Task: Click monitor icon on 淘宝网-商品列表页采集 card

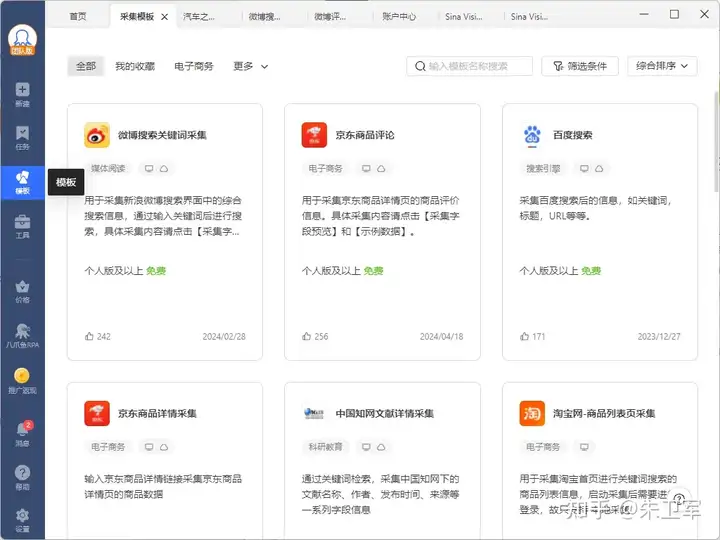Action: (584, 447)
